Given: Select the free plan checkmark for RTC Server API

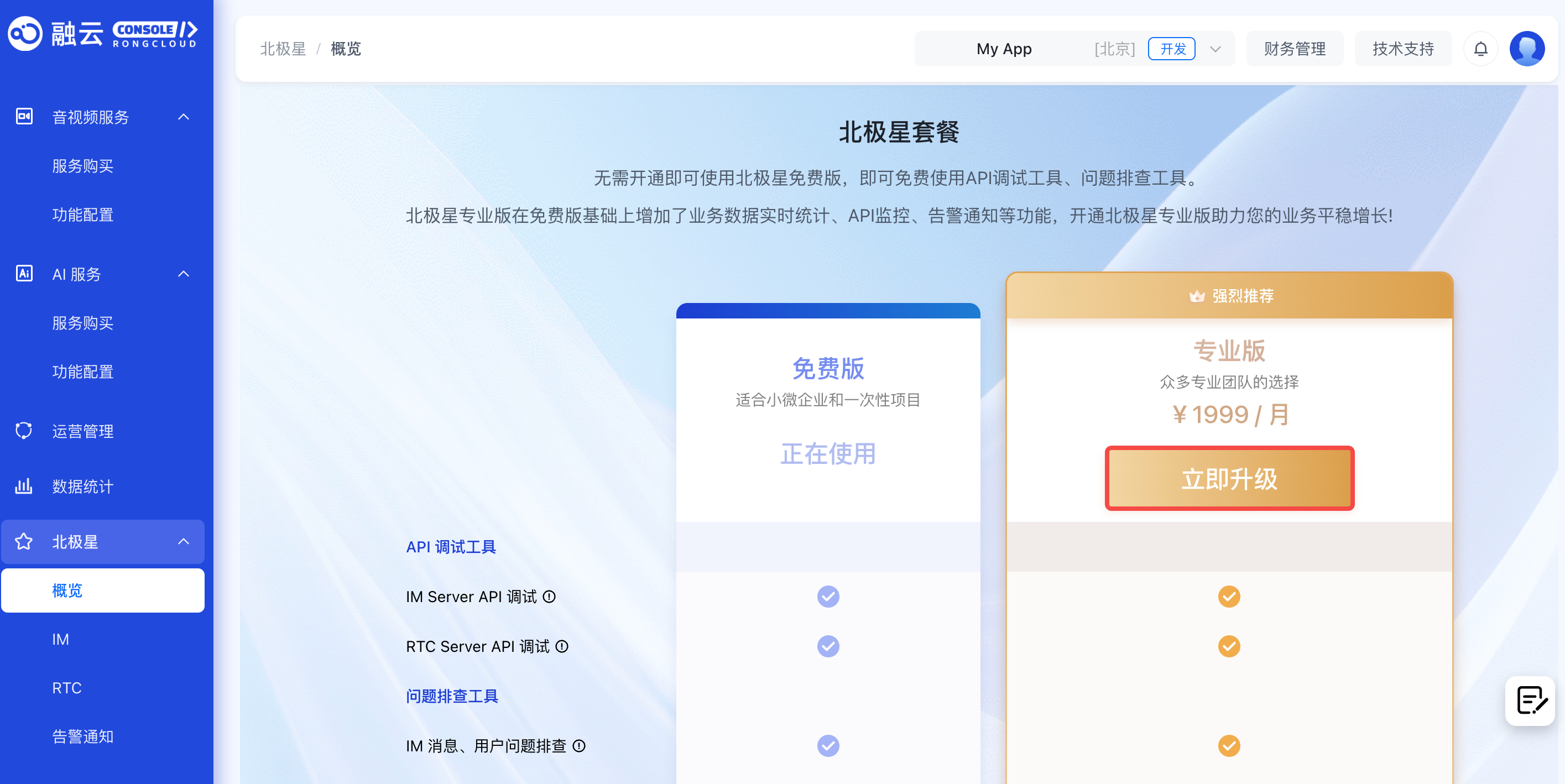Looking at the screenshot, I should (x=827, y=646).
